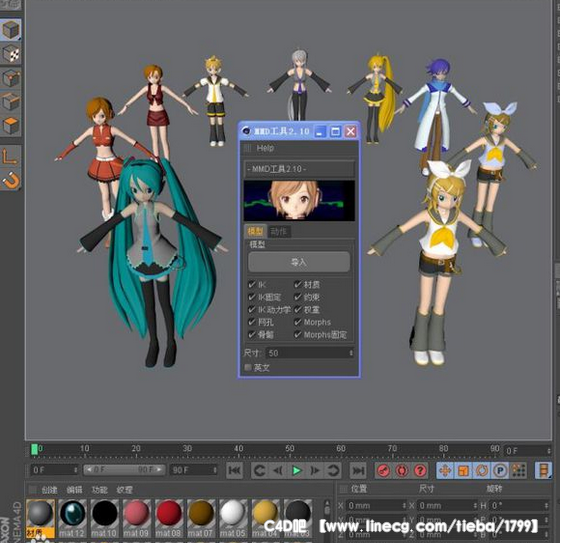Switch to Texture mode checkered cube
The image size is (564, 543).
(x=11, y=54)
